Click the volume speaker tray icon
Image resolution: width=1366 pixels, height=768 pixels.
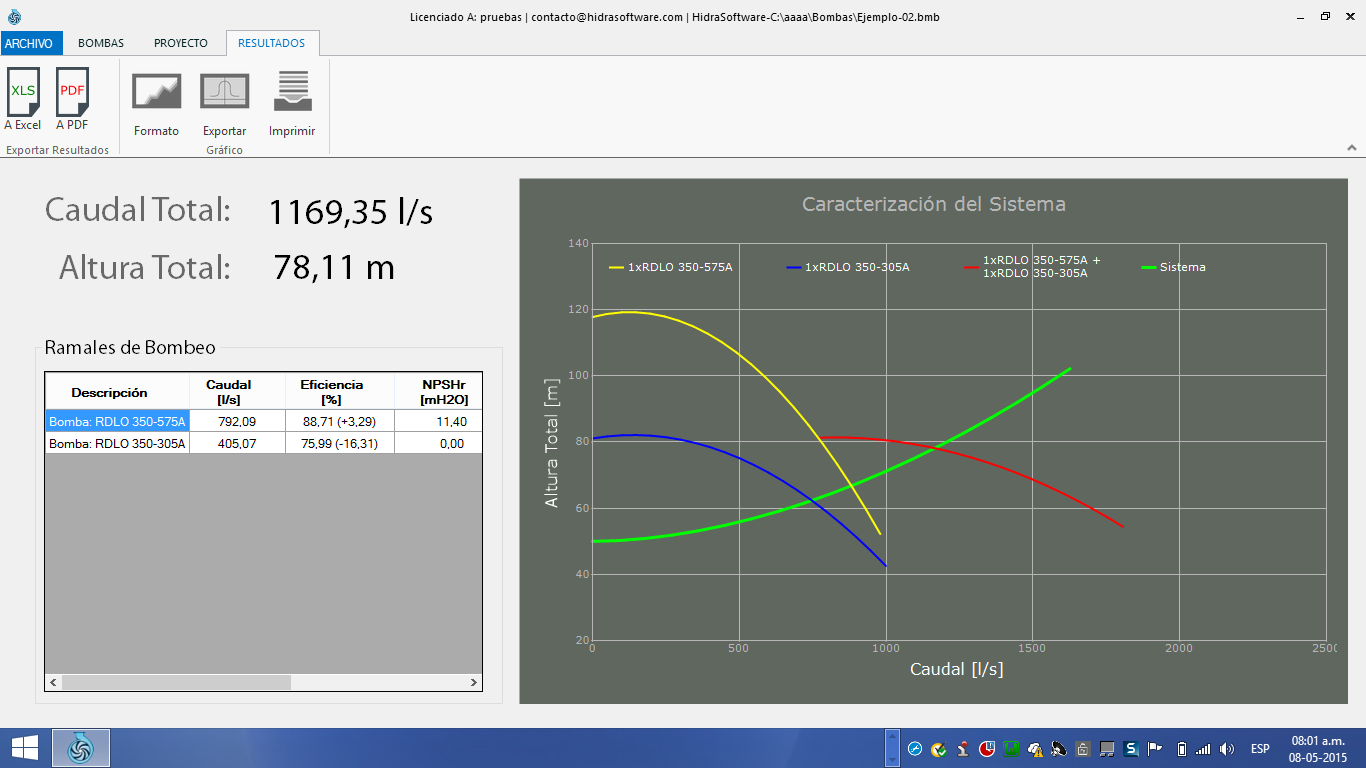point(1227,749)
